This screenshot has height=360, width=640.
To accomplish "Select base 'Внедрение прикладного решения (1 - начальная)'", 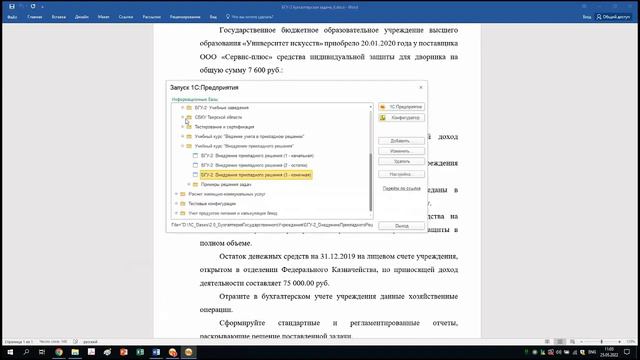I will 257,156.
